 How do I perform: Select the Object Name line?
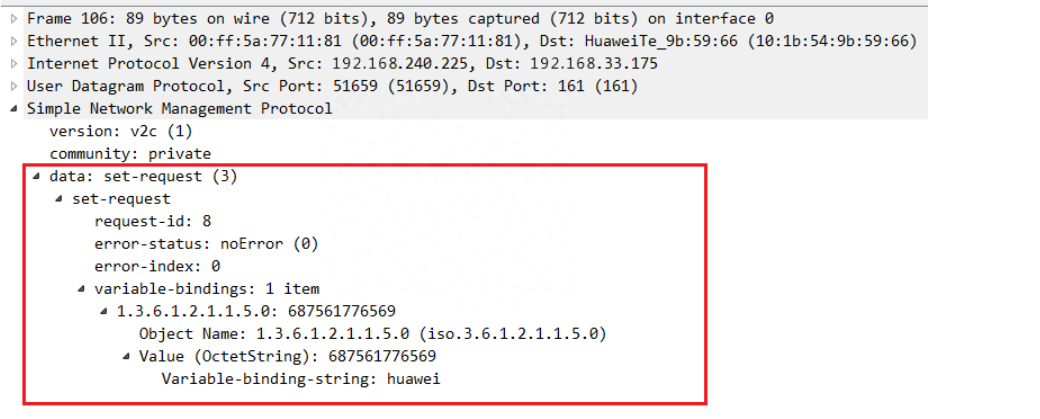click(x=373, y=334)
